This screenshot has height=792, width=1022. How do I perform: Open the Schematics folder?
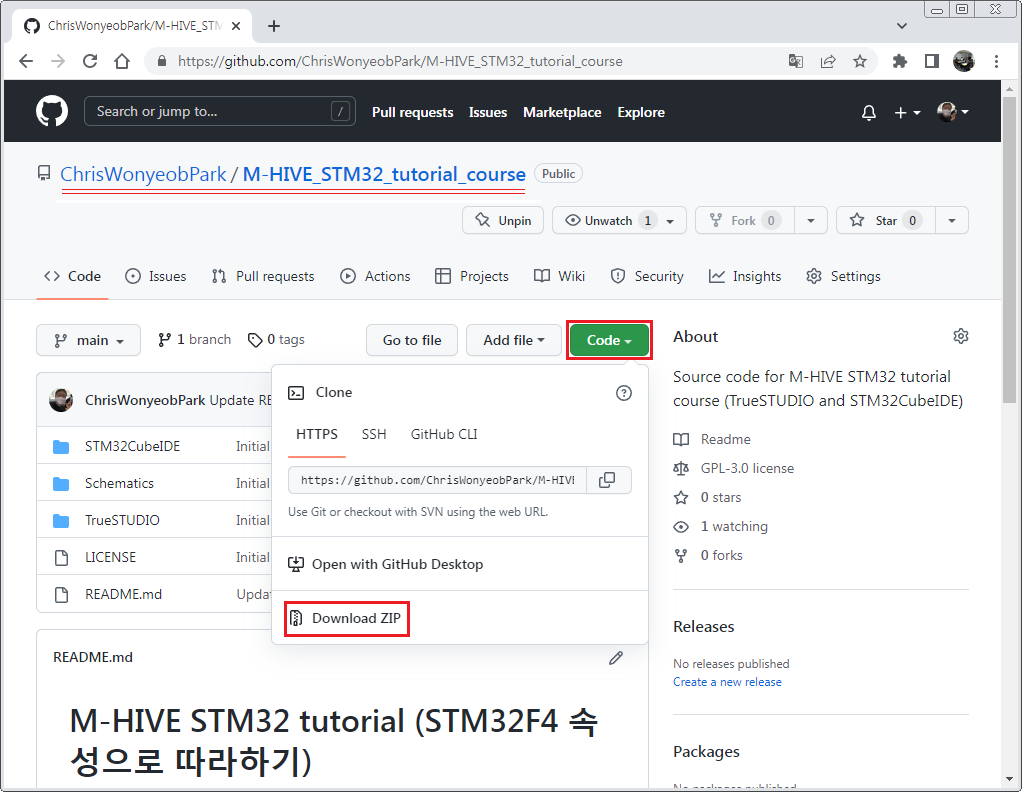click(x=119, y=484)
